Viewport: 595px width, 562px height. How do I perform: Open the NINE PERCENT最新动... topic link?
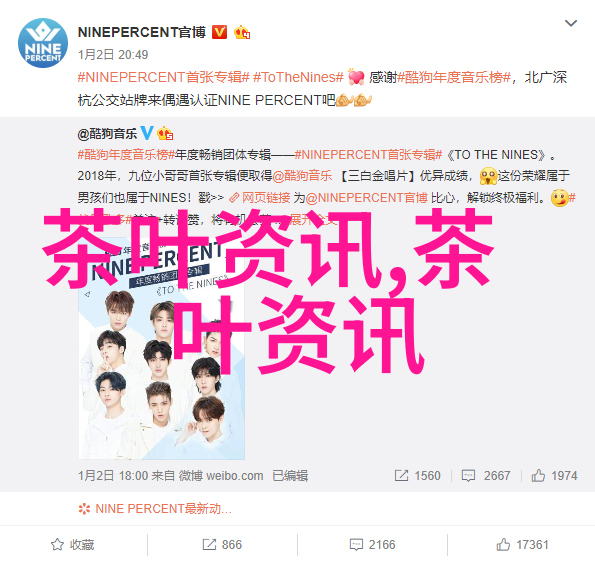tap(155, 508)
